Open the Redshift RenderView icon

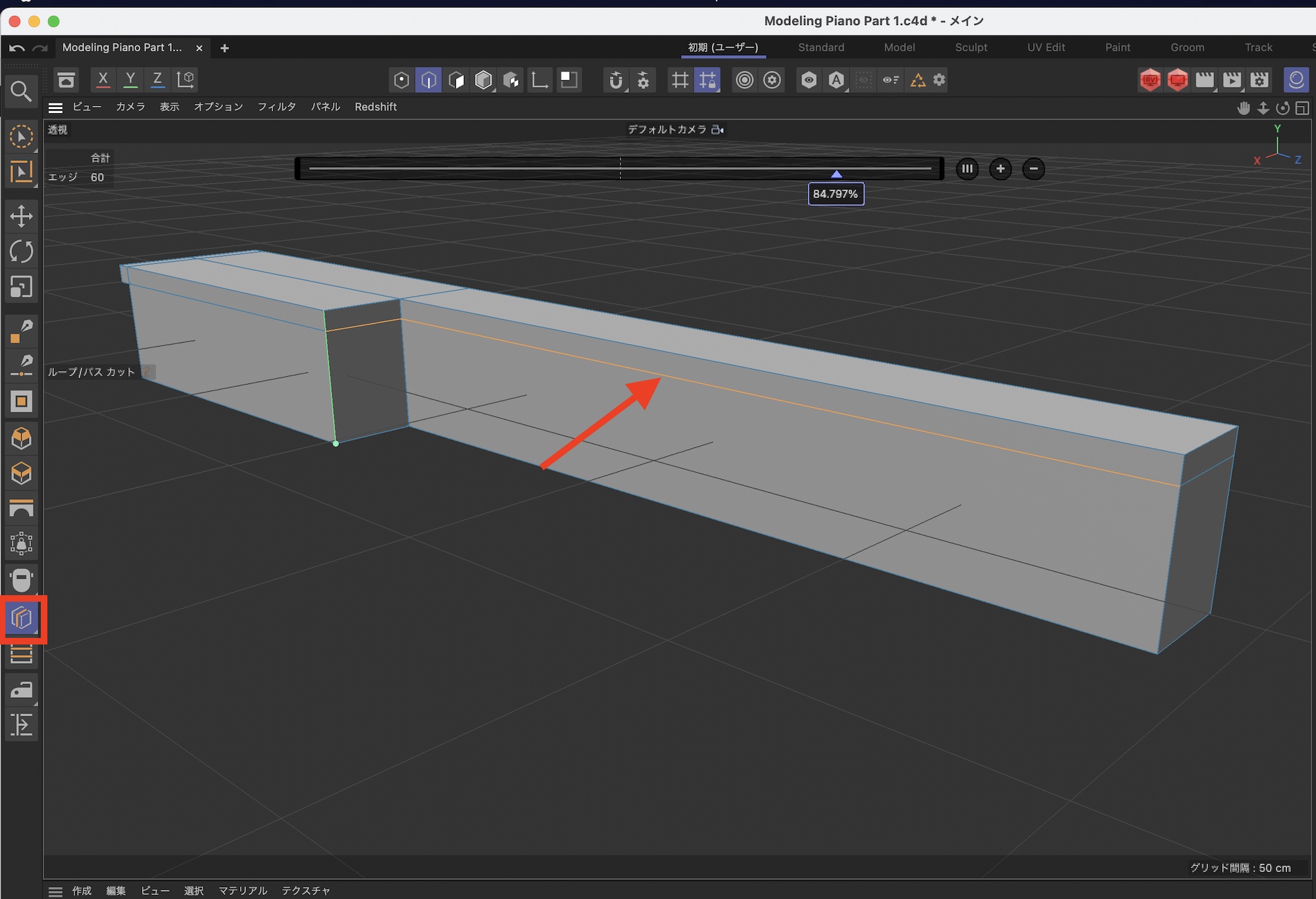pyautogui.click(x=1150, y=80)
